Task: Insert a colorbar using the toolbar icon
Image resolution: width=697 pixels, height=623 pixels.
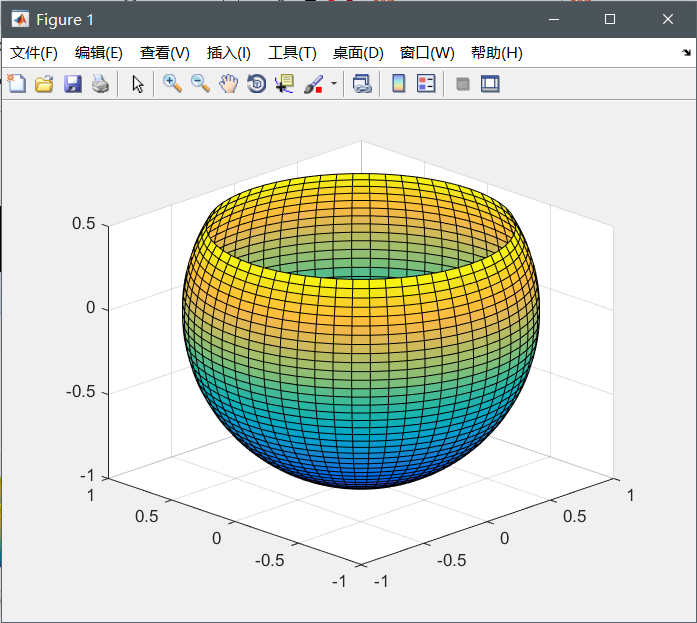Action: coord(399,84)
